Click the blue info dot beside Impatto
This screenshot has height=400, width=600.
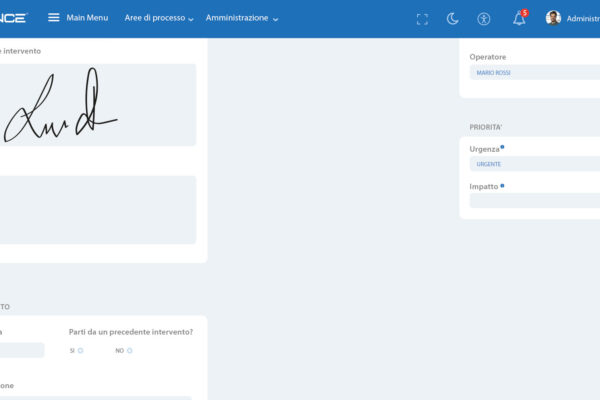tap(501, 185)
